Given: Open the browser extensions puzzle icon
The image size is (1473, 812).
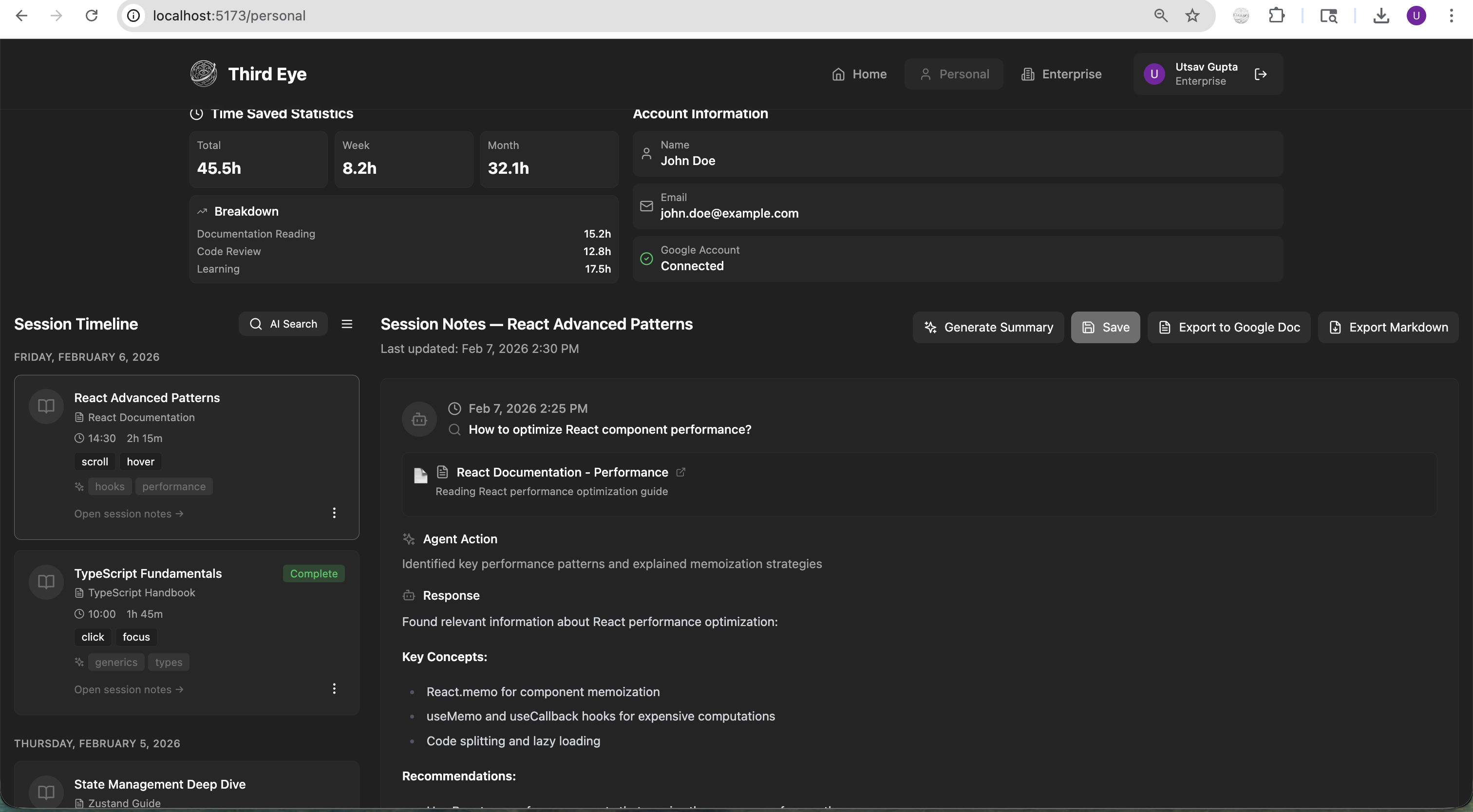Looking at the screenshot, I should [1276, 16].
